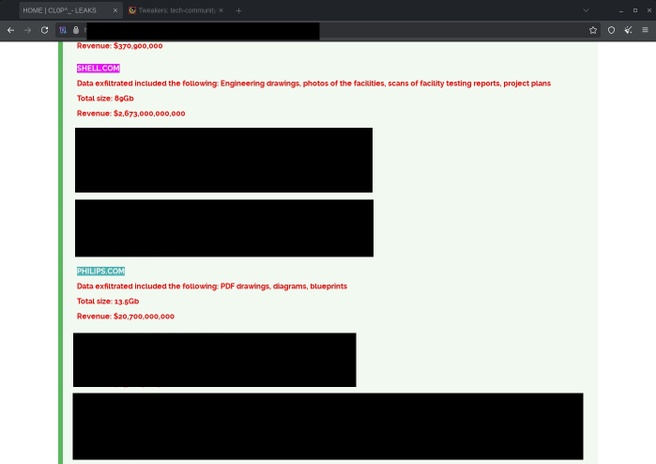The width and height of the screenshot is (656, 464).
Task: Click the Shell 'Data exfiltrated included' line
Action: 314,83
